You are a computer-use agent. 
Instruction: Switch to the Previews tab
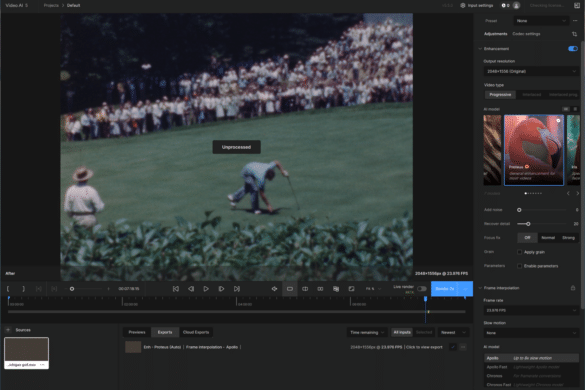click(137, 332)
